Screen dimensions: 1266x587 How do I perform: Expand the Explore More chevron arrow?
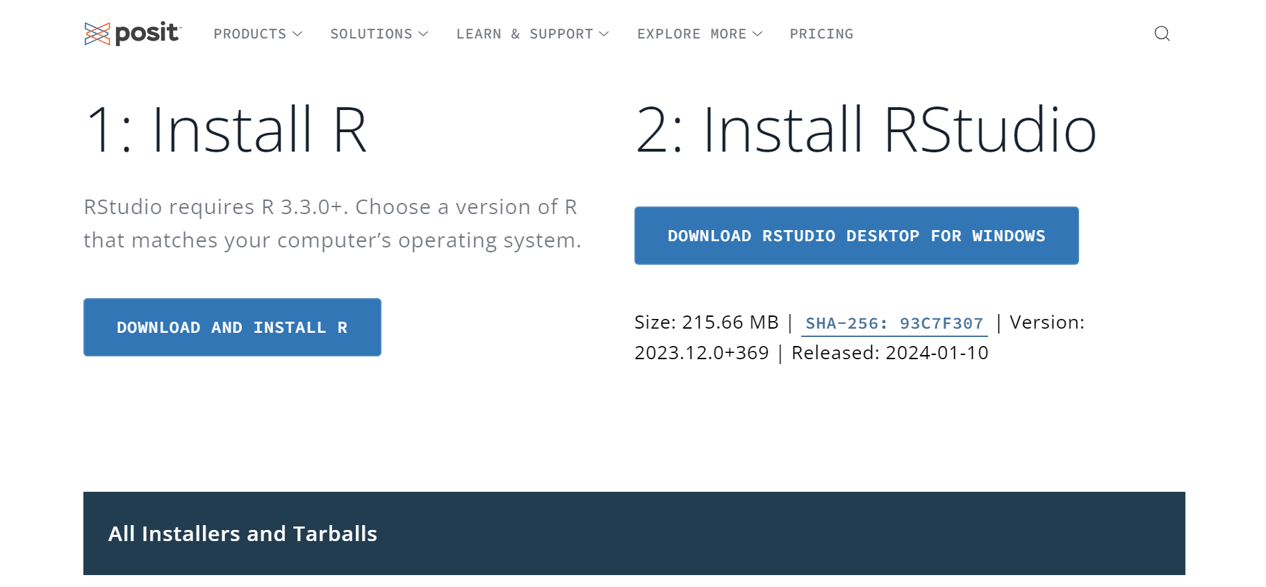point(757,34)
